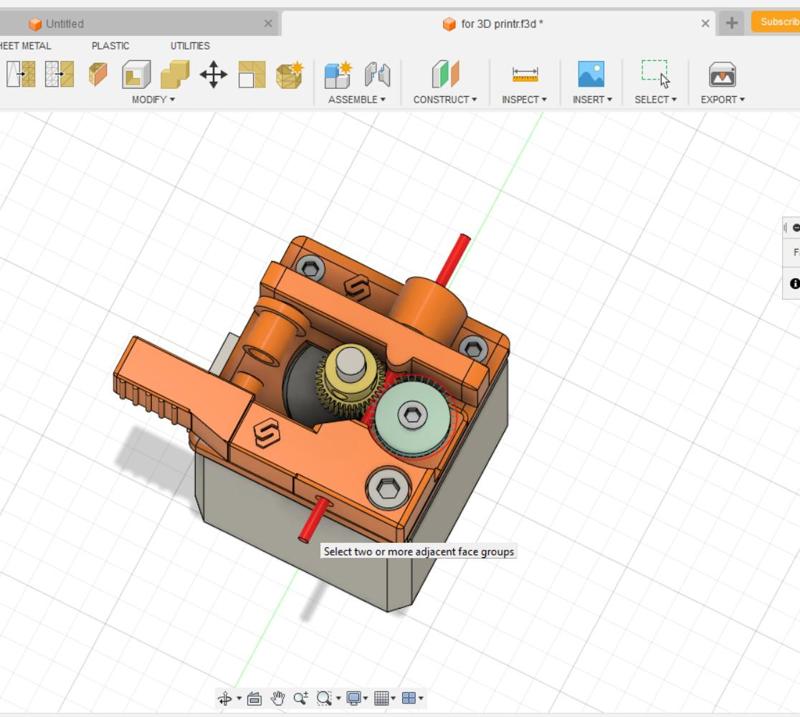Image resolution: width=800 pixels, height=717 pixels.
Task: Activate the Pan hand tool
Action: [278, 698]
